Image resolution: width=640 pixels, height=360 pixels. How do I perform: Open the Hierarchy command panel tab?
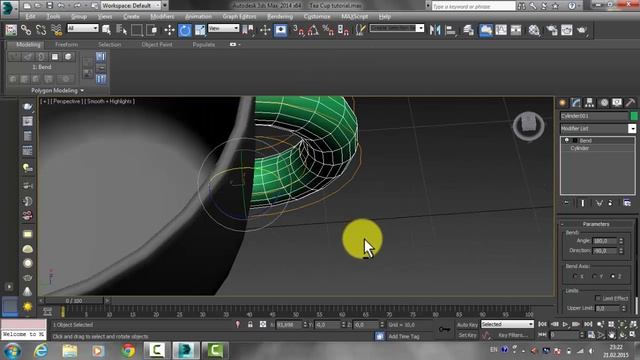pos(589,102)
